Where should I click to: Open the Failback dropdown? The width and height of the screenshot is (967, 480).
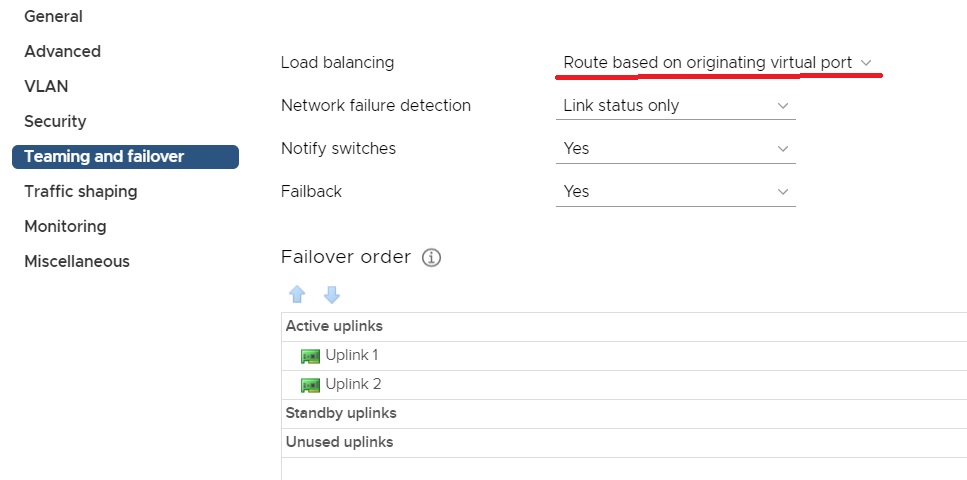[676, 192]
